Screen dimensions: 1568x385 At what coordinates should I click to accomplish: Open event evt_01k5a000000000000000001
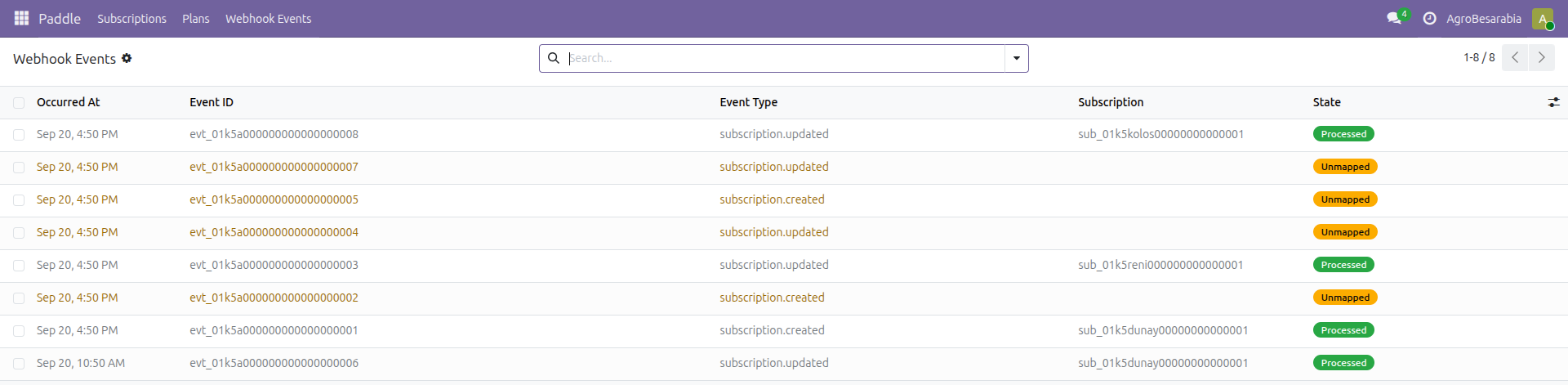coord(274,330)
